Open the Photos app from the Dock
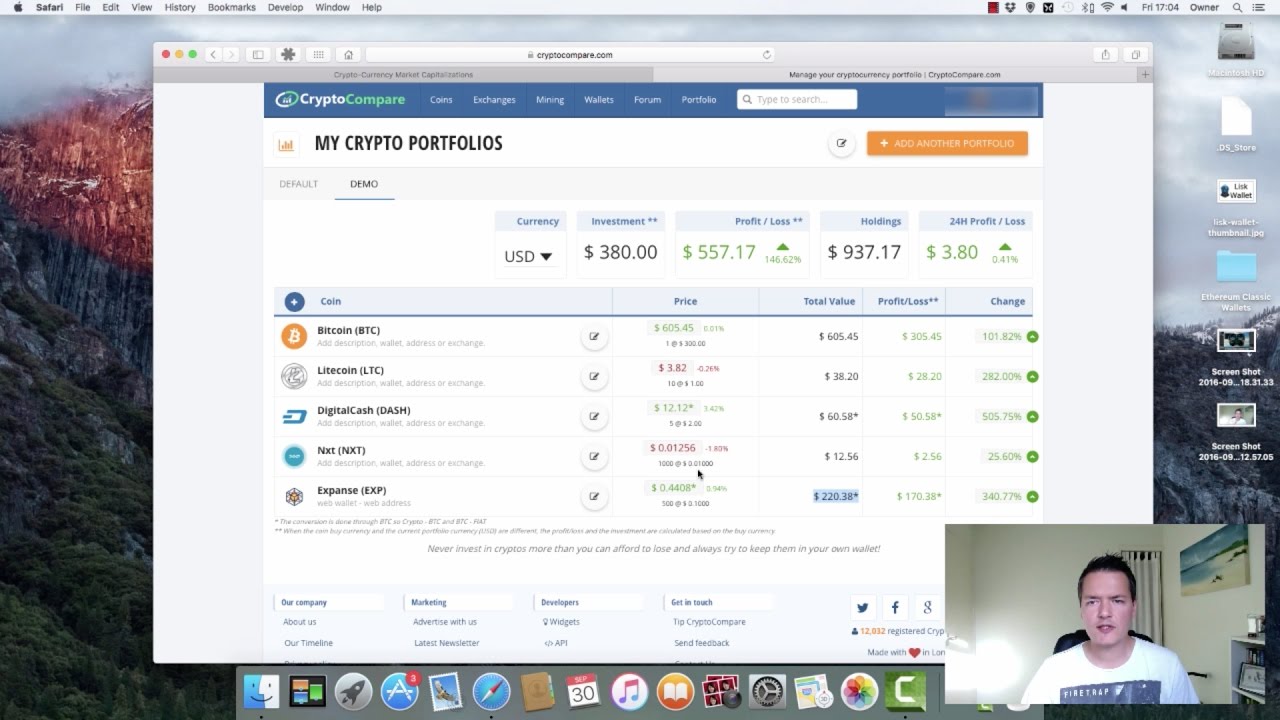 point(859,692)
